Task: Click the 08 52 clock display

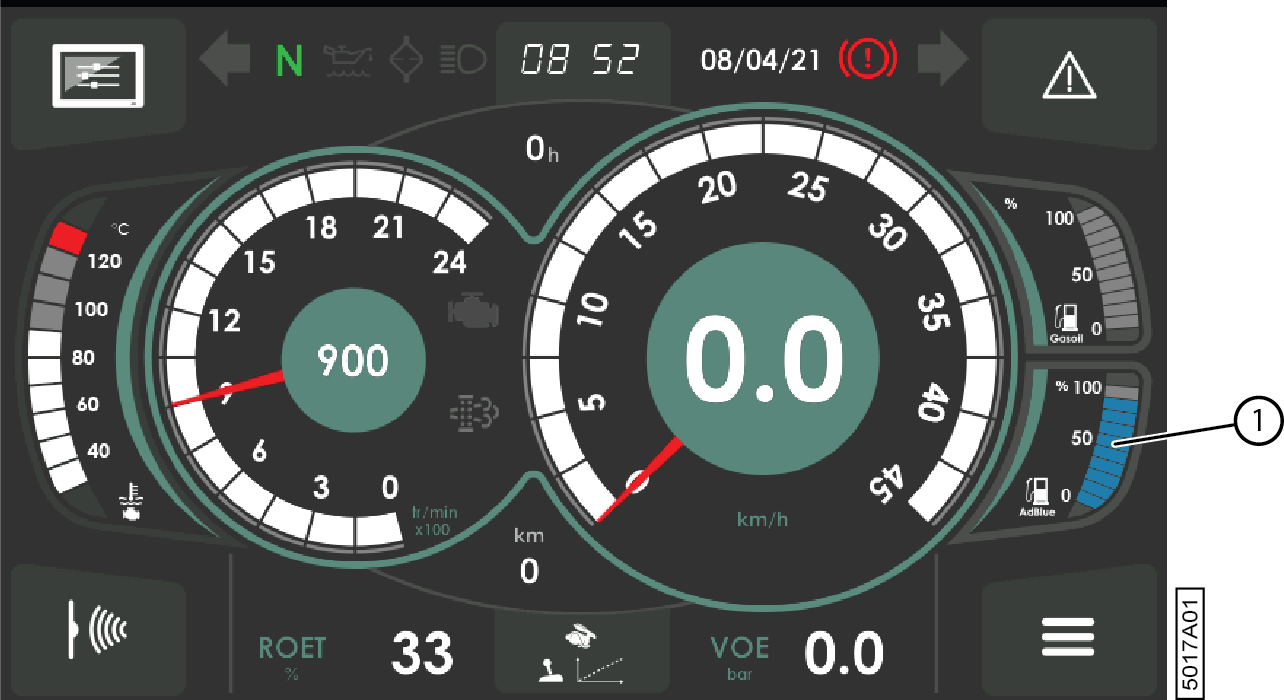Action: [581, 61]
